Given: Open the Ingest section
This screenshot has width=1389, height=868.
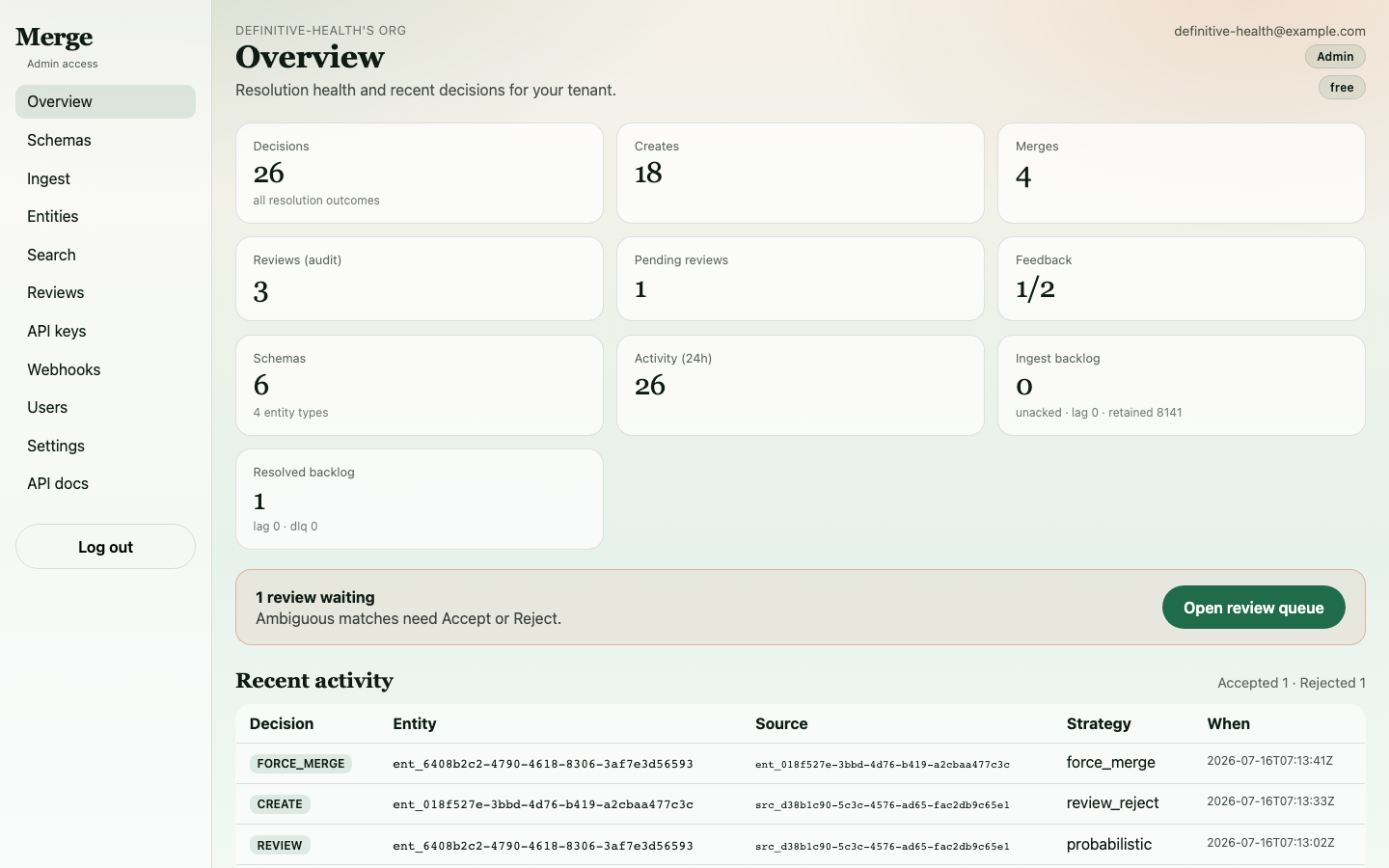Looking at the screenshot, I should (105, 178).
